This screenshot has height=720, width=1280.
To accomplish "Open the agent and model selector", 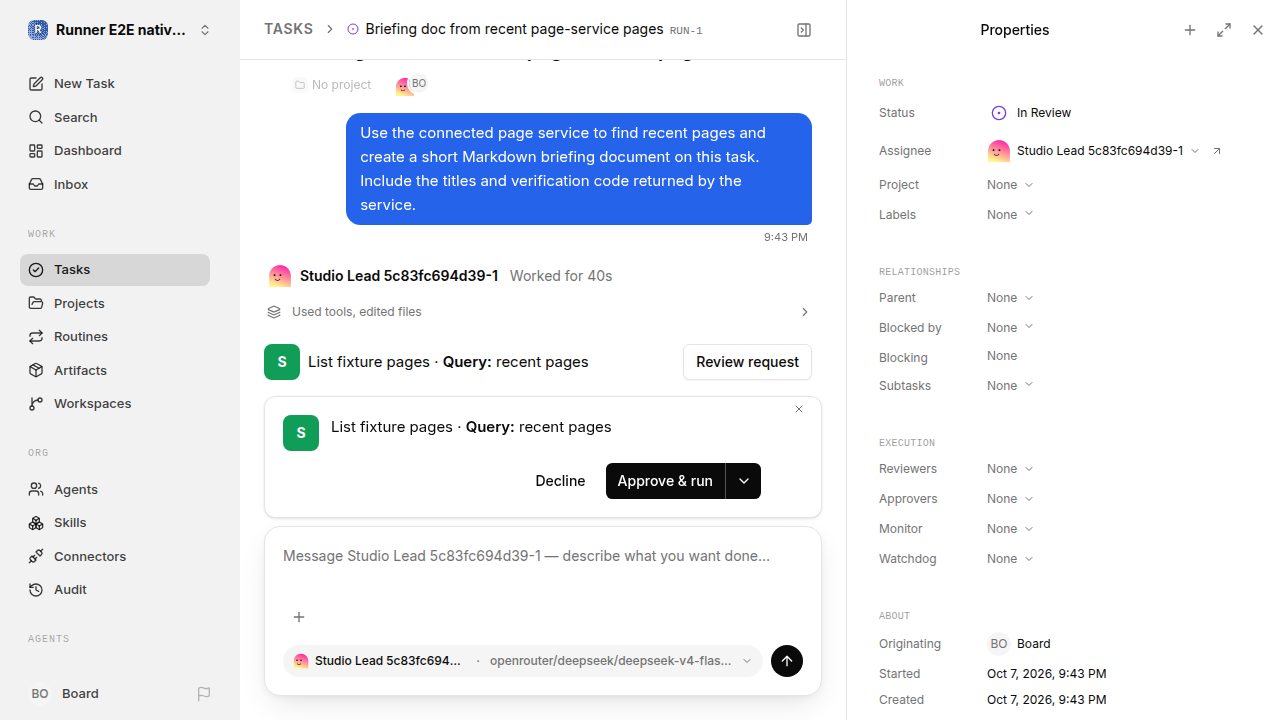I will 523,661.
